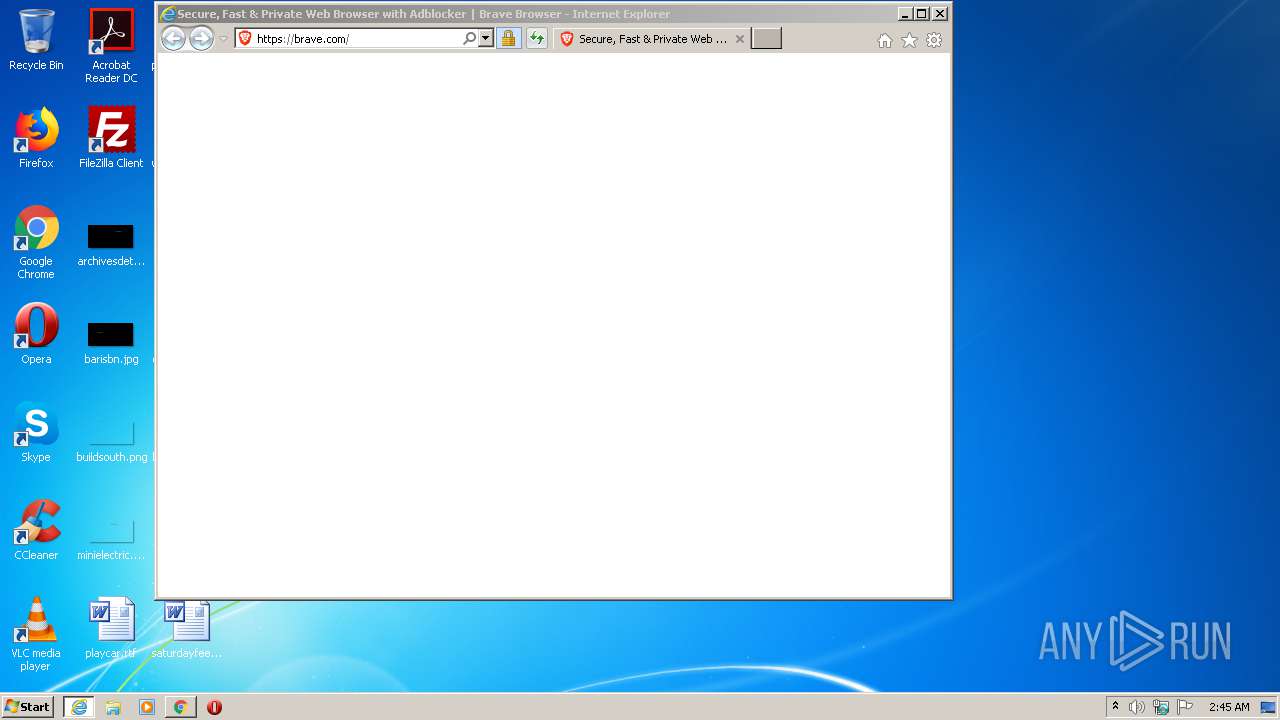Open the recent pages dropdown arrow
The height and width of the screenshot is (720, 1280).
pyautogui.click(x=223, y=39)
